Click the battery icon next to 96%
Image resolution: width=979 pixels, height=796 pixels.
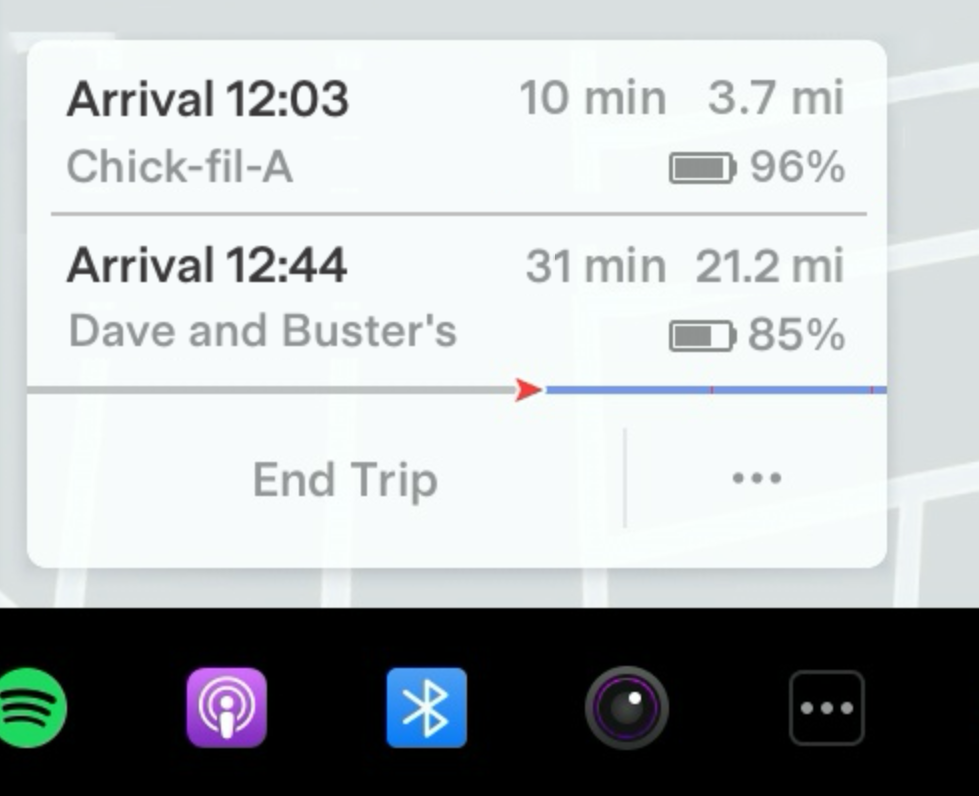pos(703,168)
